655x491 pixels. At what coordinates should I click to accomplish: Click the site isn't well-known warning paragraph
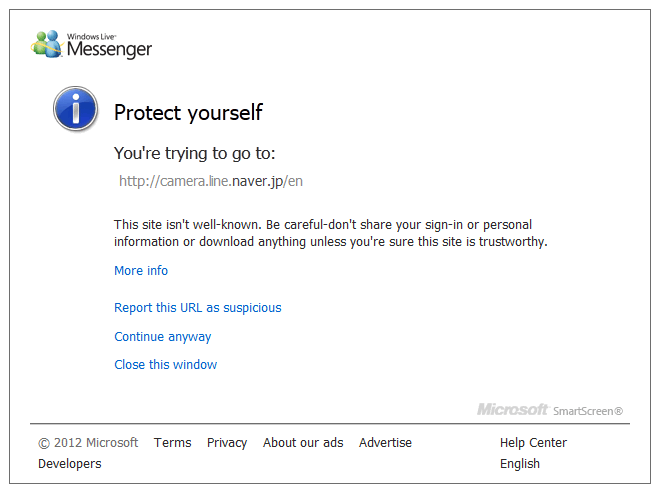pos(330,233)
